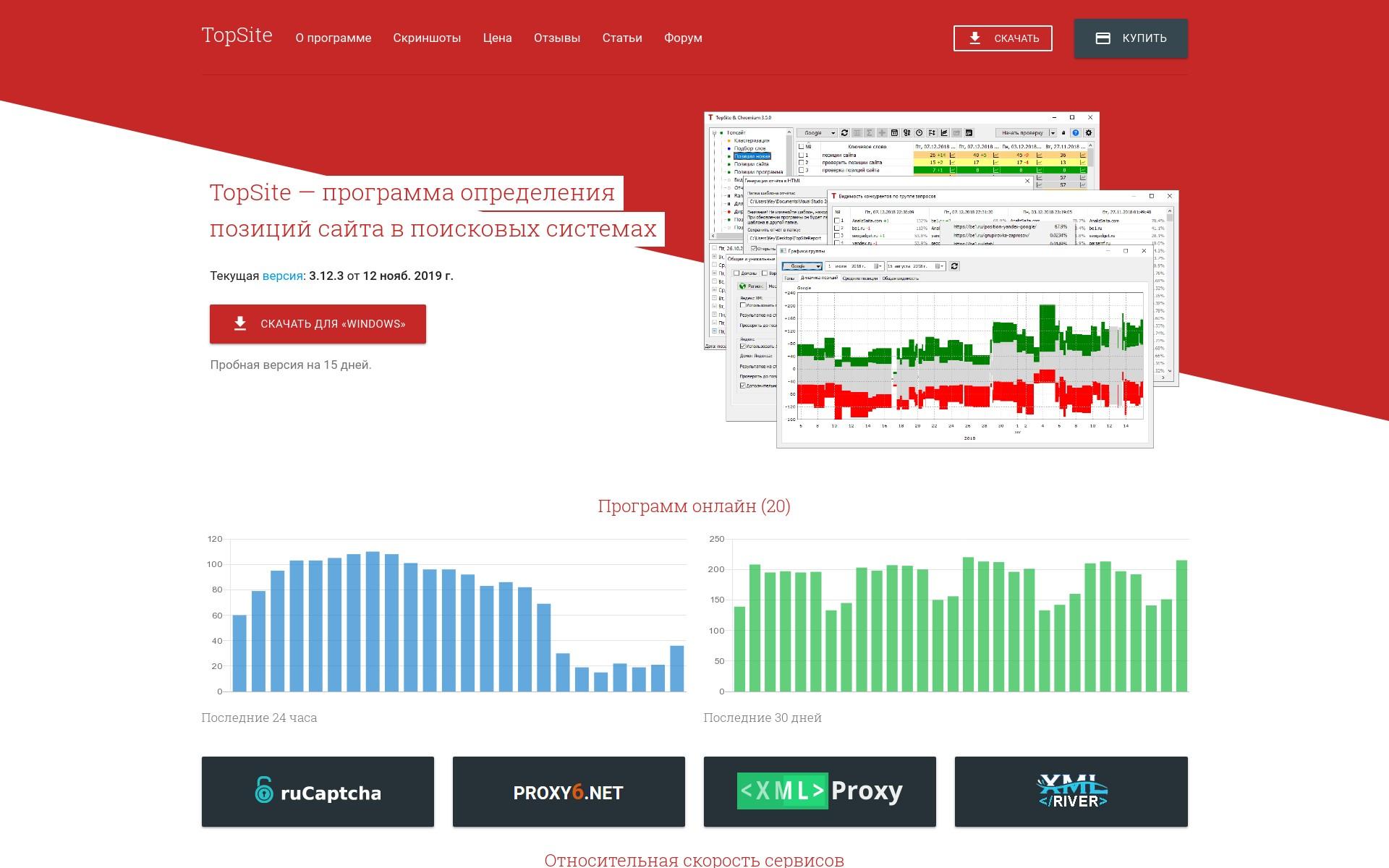The image size is (1389, 868).
Task: Click the credit card icon in КУПИТЬ
Action: point(1103,38)
